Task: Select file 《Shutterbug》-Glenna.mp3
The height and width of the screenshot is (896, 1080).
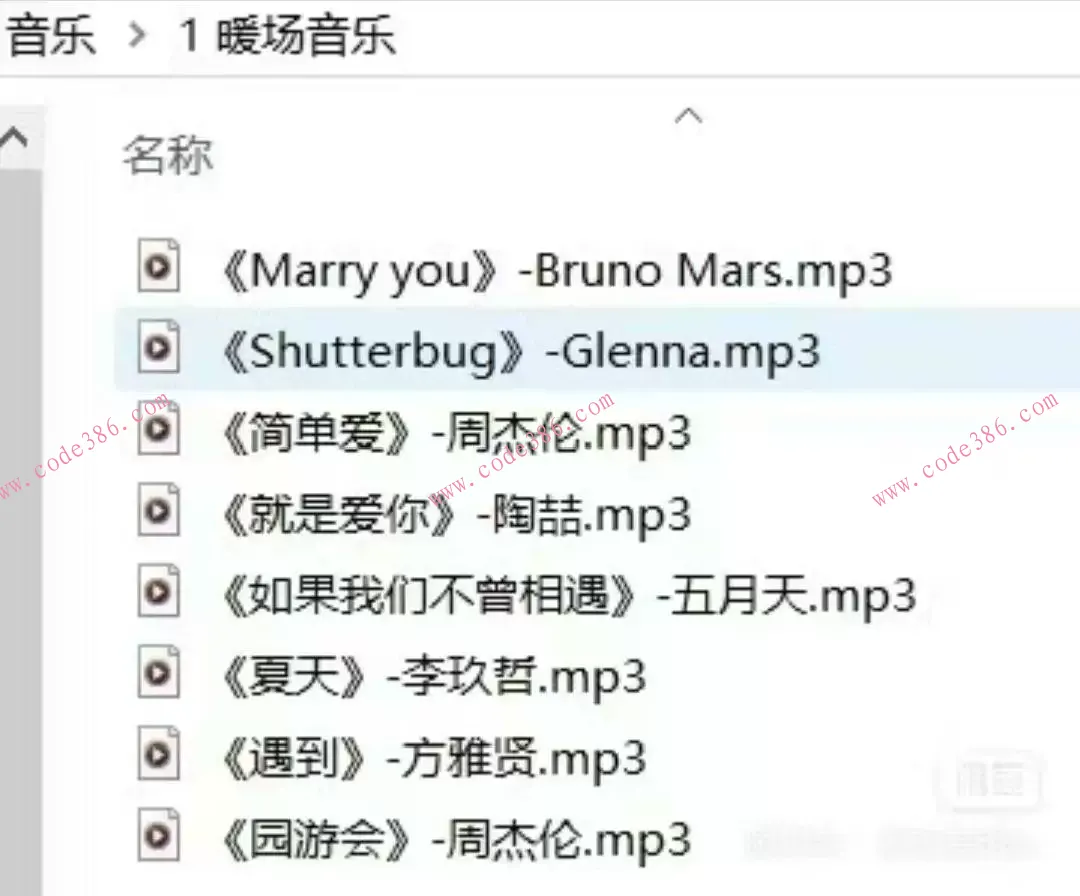Action: pyautogui.click(x=521, y=352)
